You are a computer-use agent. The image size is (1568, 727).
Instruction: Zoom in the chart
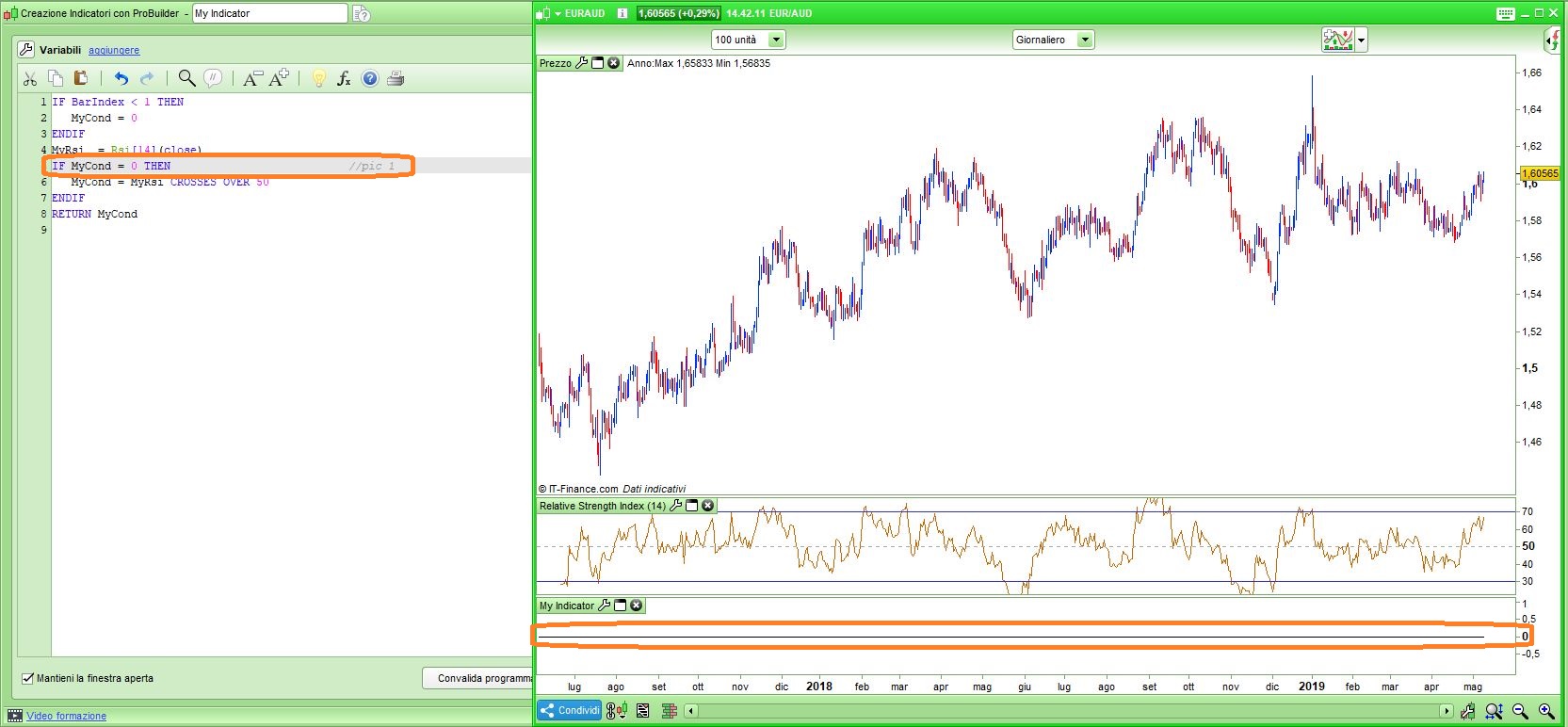pyautogui.click(x=1546, y=711)
